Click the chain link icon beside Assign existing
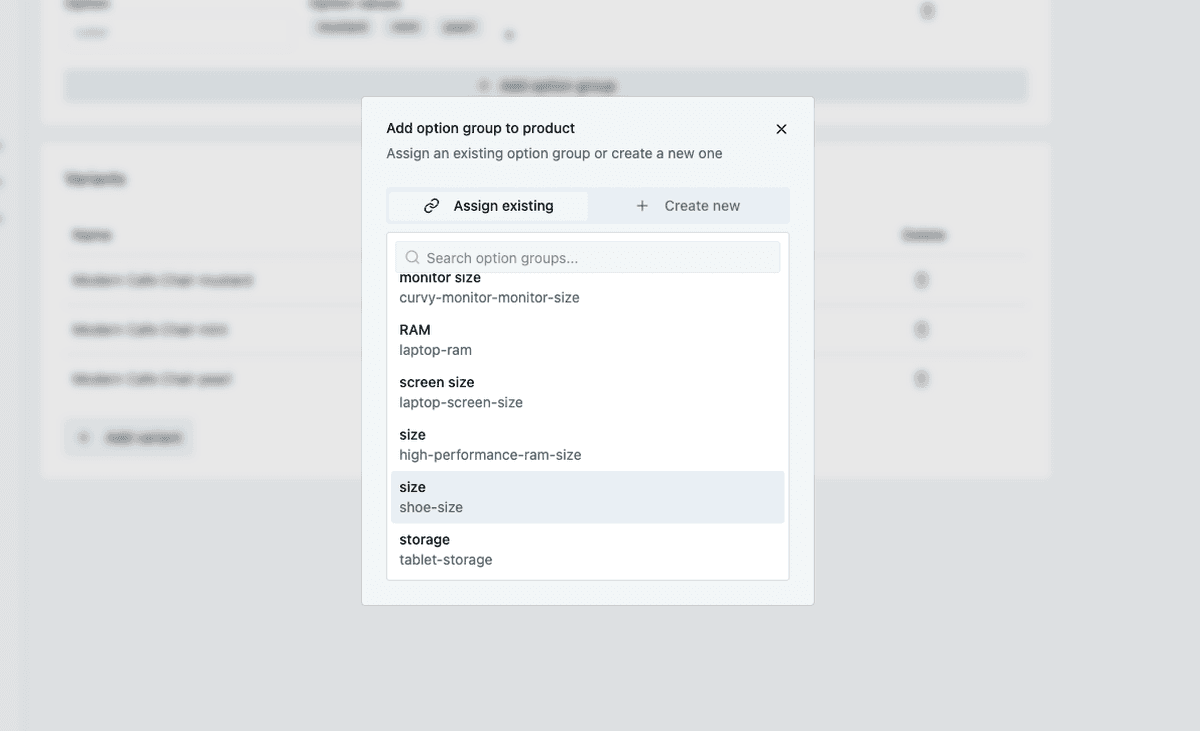The image size is (1200, 731). click(x=432, y=206)
